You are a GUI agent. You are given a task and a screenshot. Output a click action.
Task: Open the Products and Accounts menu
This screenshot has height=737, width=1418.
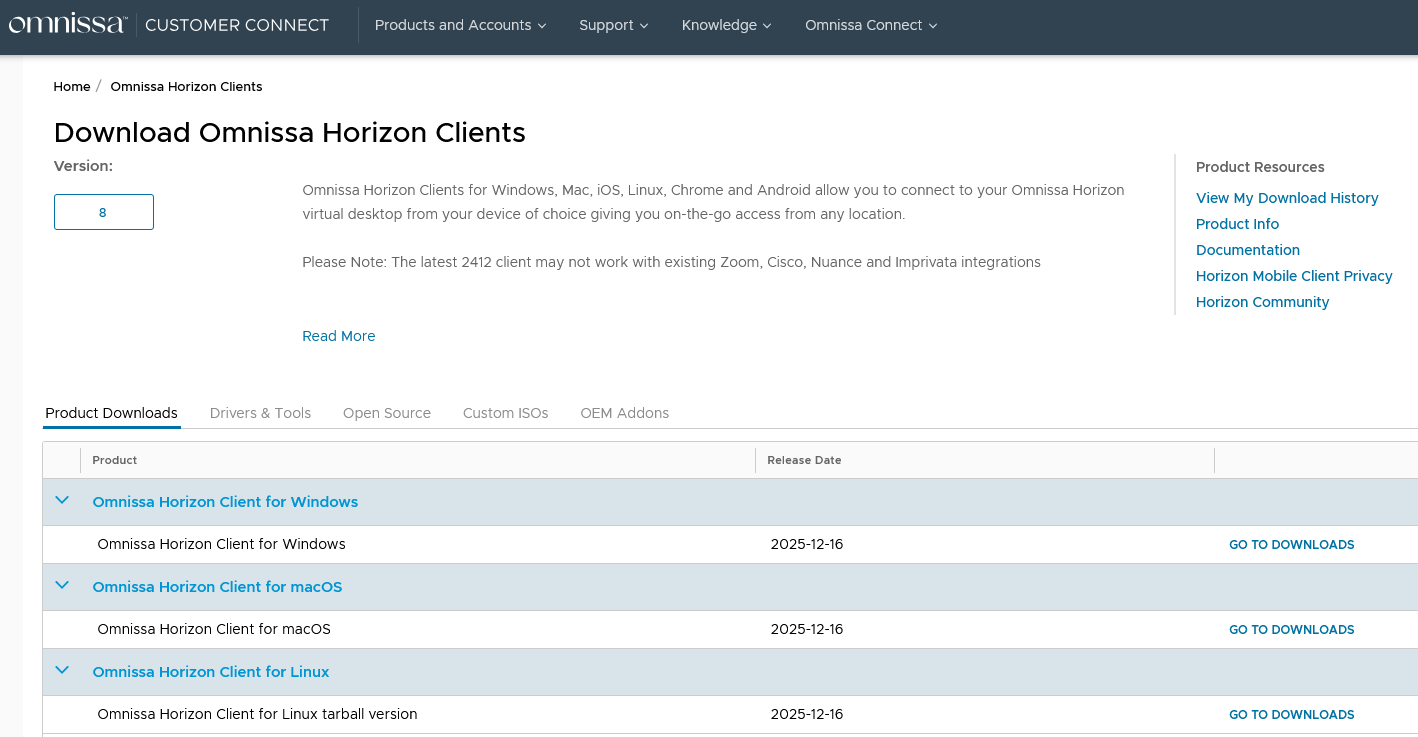(x=460, y=25)
